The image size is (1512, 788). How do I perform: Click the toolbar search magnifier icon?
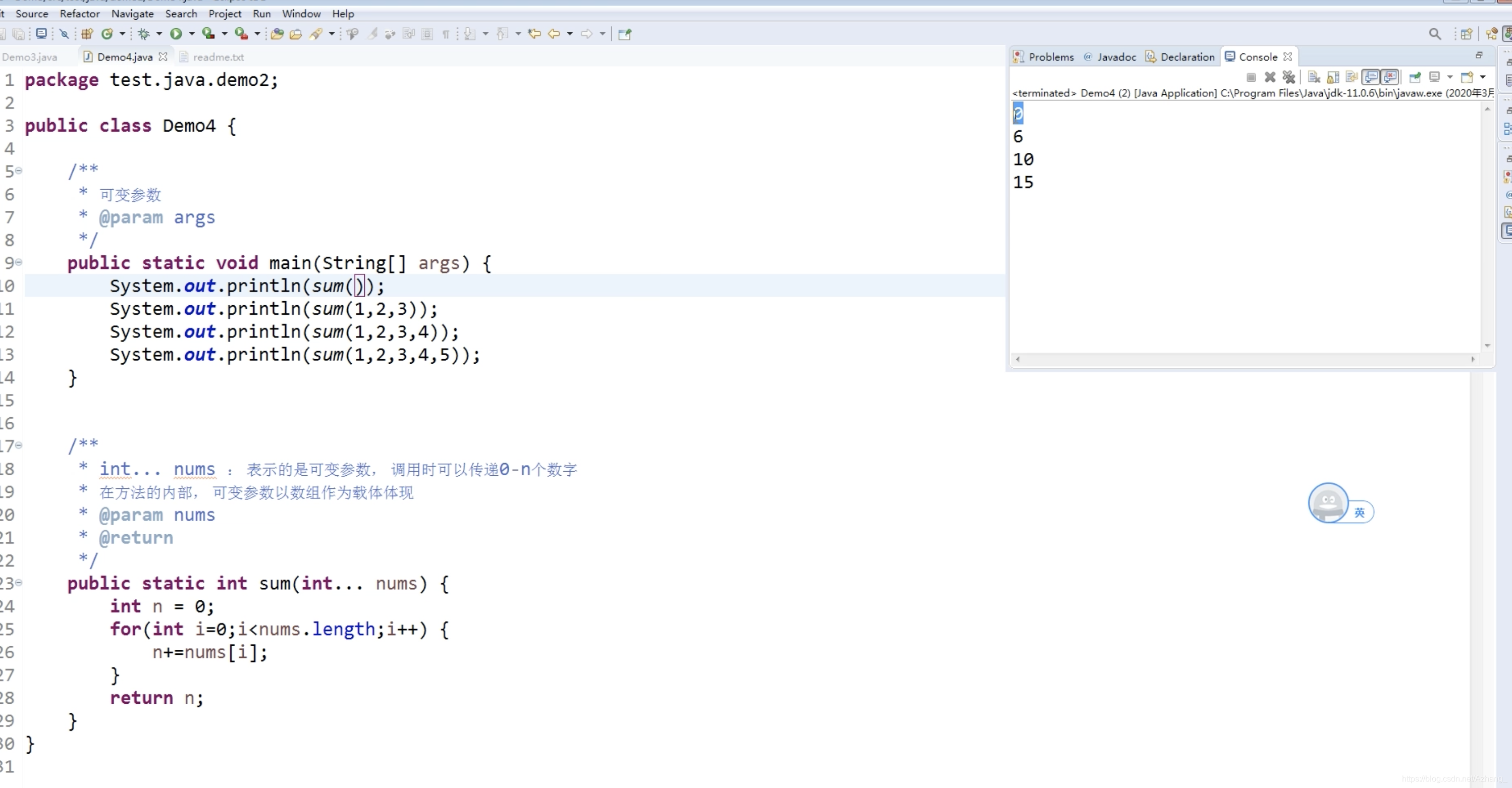[1434, 34]
